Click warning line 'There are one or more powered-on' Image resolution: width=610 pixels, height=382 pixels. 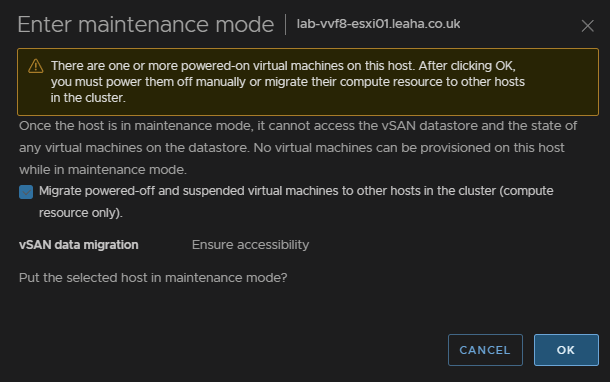click(x=283, y=66)
